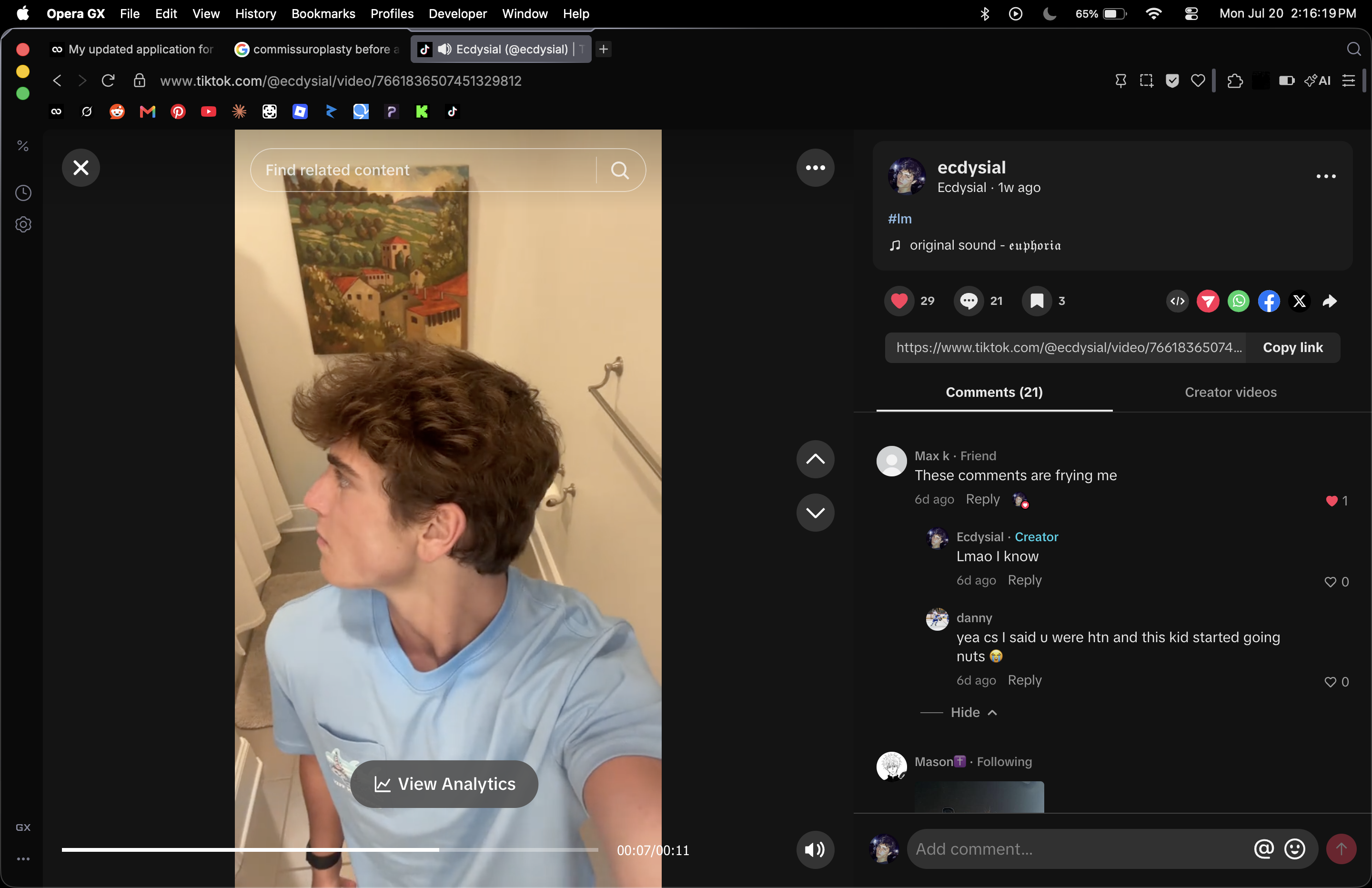
Task: Select the Comments (21) tab
Action: click(x=994, y=392)
